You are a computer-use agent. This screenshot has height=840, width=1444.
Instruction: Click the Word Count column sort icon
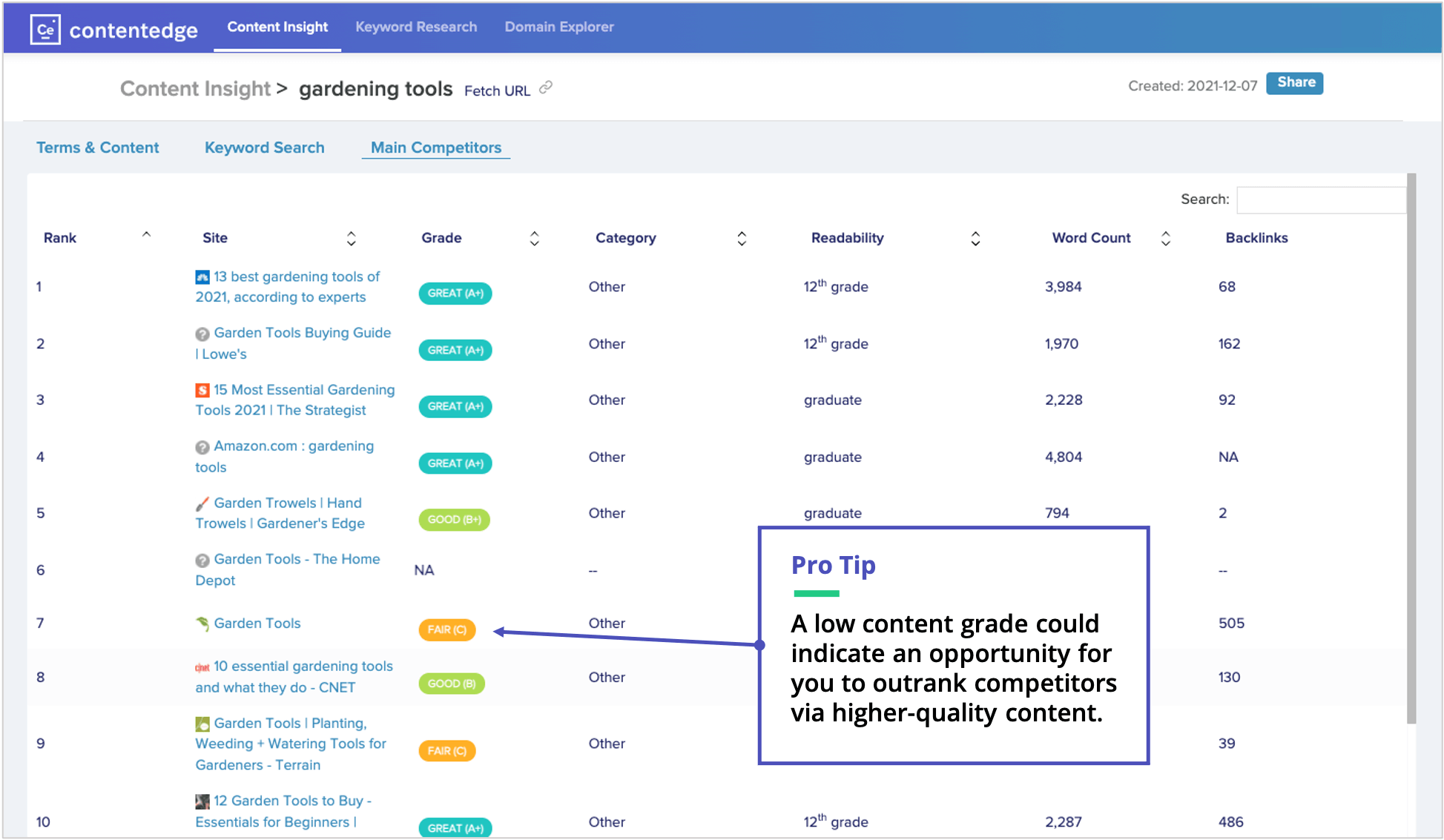click(x=1163, y=238)
